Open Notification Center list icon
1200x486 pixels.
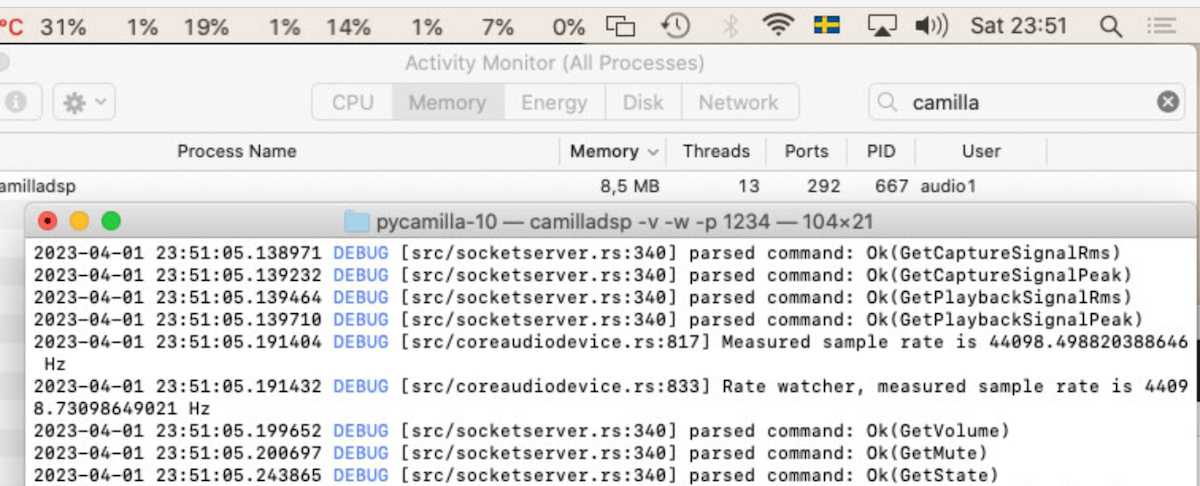1161,26
